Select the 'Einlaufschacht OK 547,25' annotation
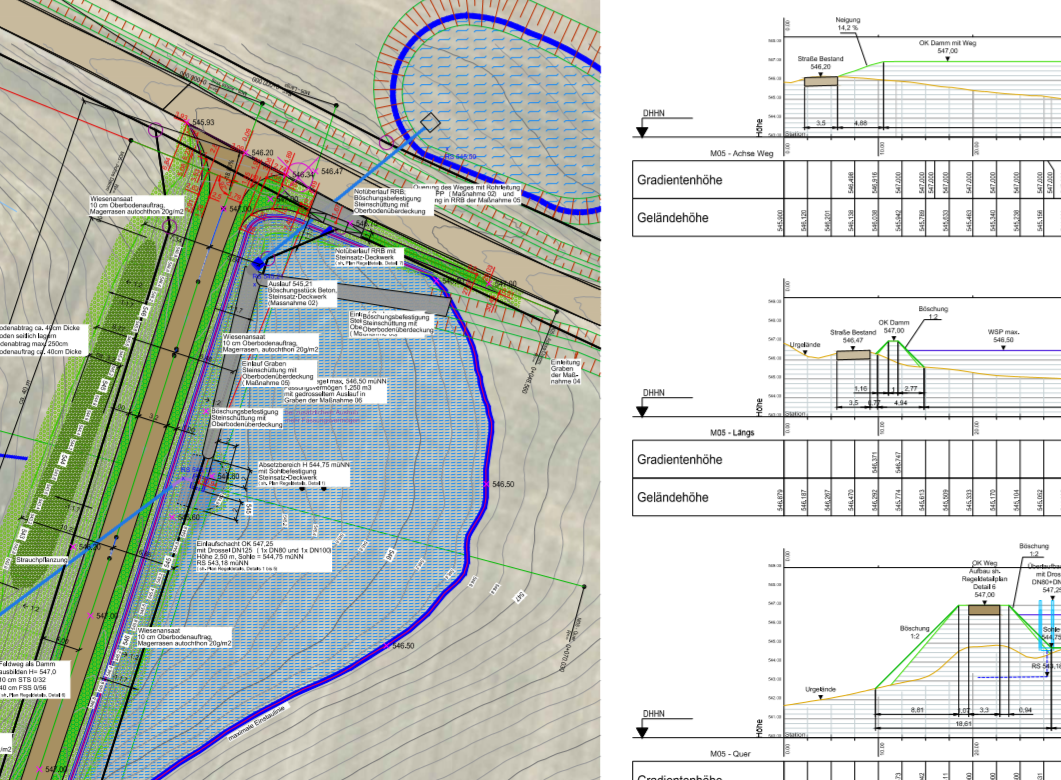1061x780 pixels. (264, 556)
